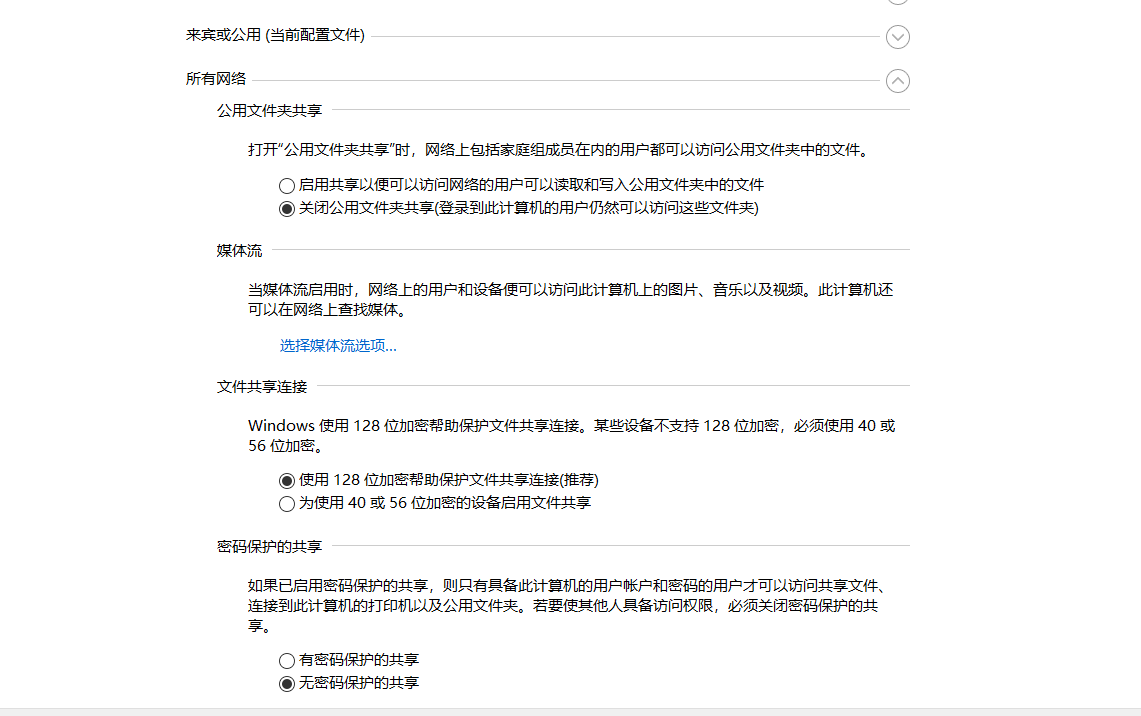Select 有密码保护的共享 radio button
1141x716 pixels.
(x=287, y=661)
